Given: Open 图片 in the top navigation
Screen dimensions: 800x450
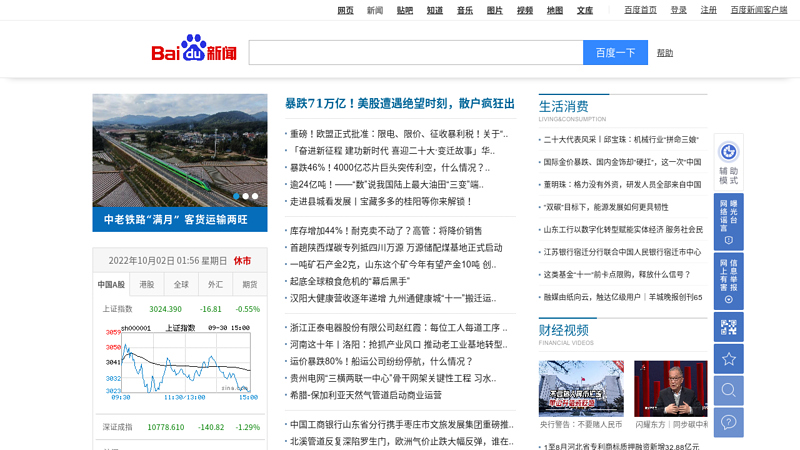Looking at the screenshot, I should [x=495, y=10].
